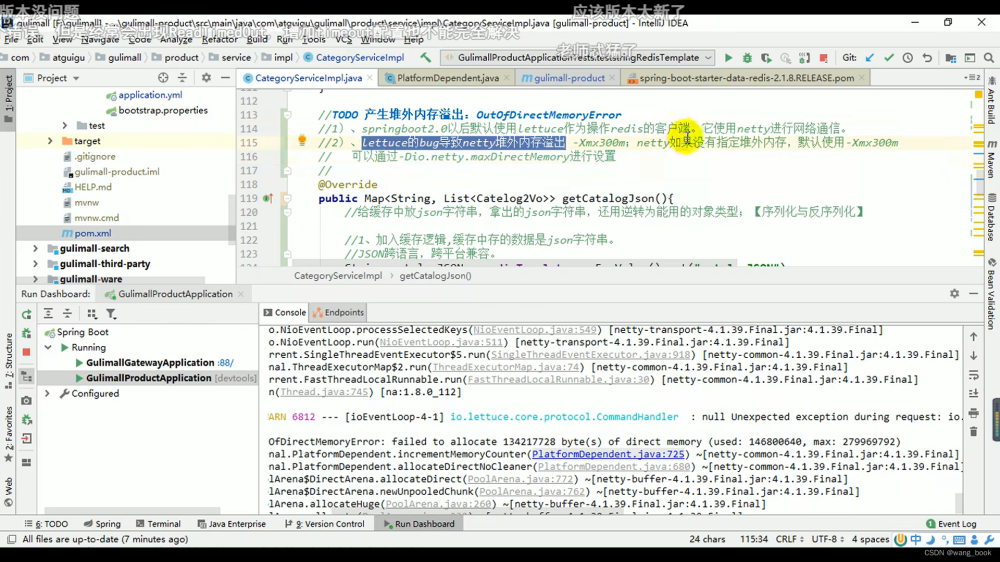Commit changes with Git checkmark icon

pyautogui.click(x=888, y=57)
